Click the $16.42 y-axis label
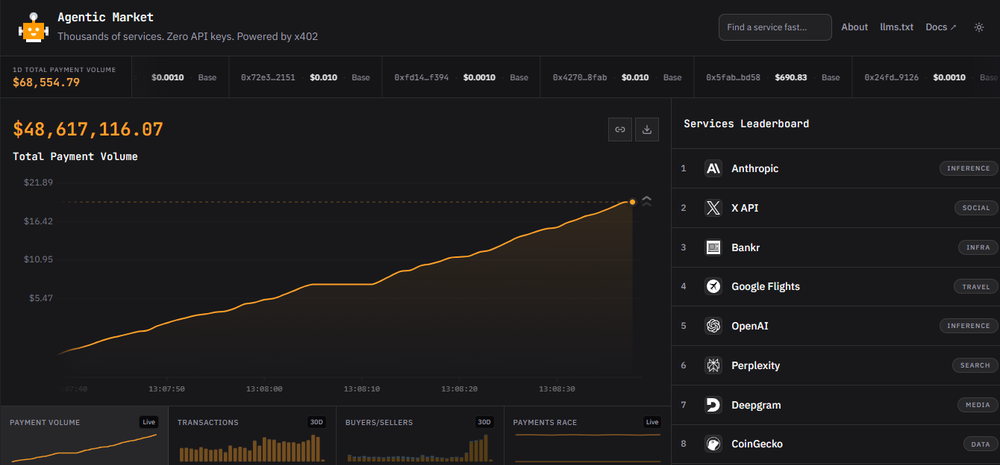The width and height of the screenshot is (1000, 465). coord(38,221)
